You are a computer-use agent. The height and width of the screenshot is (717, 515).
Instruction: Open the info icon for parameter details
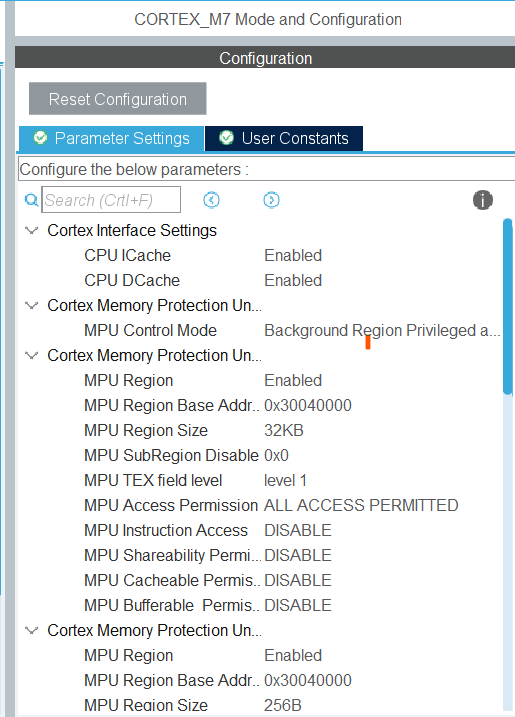483,200
